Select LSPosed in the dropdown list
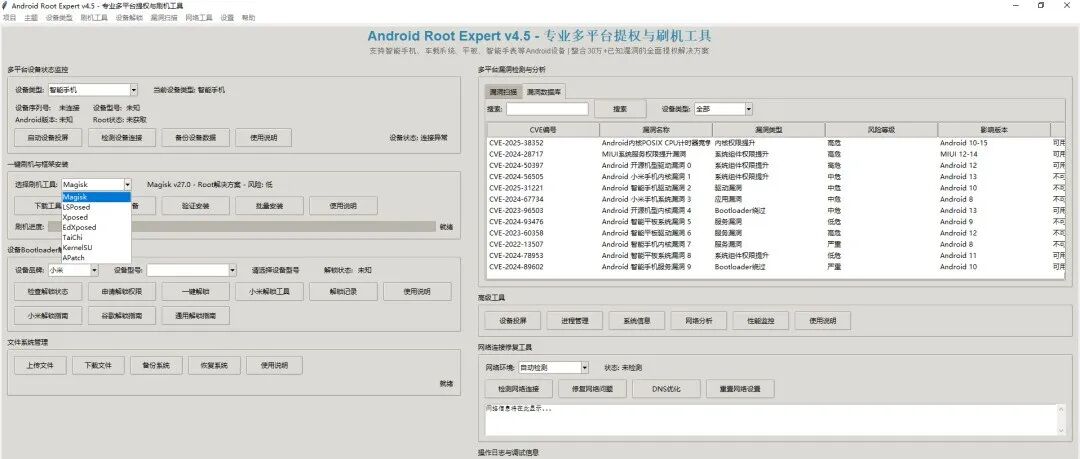The width and height of the screenshot is (1080, 459). coord(96,207)
